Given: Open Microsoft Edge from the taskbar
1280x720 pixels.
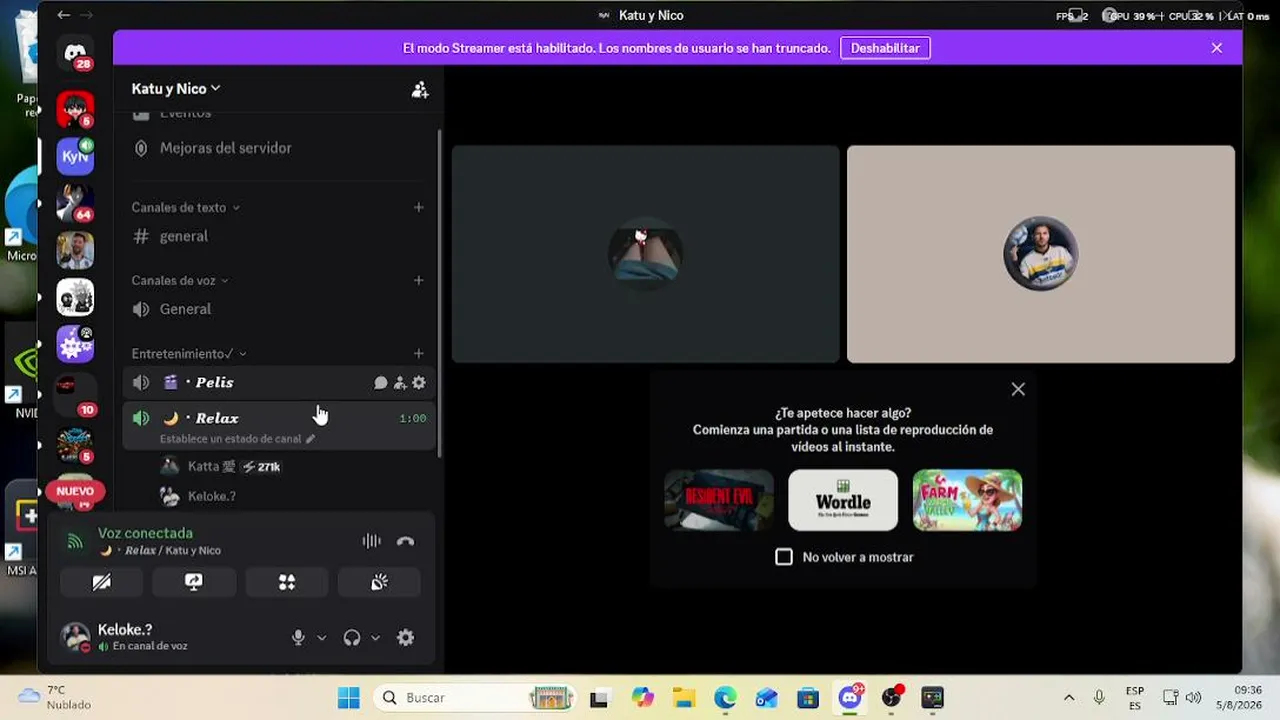Looking at the screenshot, I should point(725,697).
